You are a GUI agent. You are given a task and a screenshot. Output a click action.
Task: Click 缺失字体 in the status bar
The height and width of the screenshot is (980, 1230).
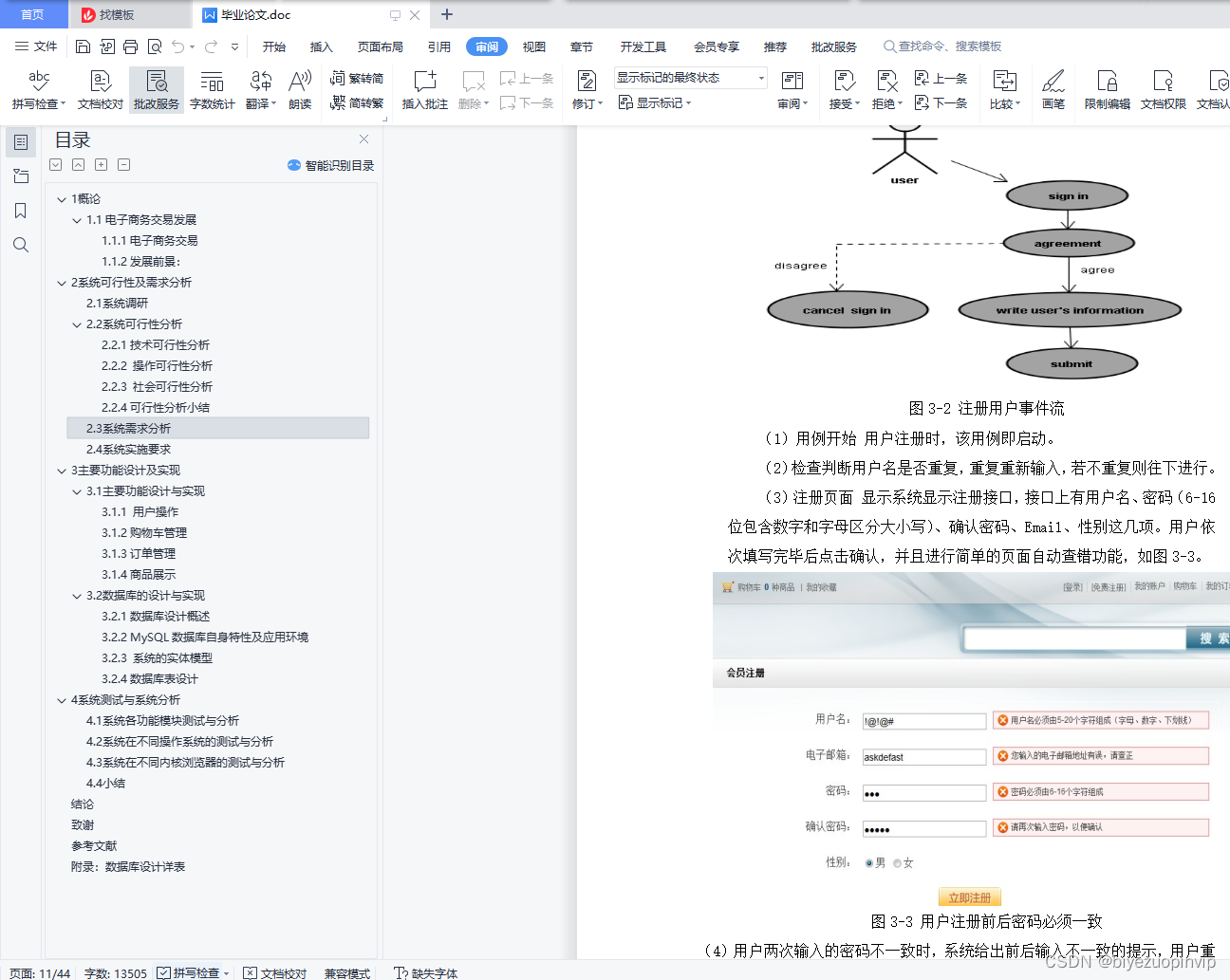(425, 973)
